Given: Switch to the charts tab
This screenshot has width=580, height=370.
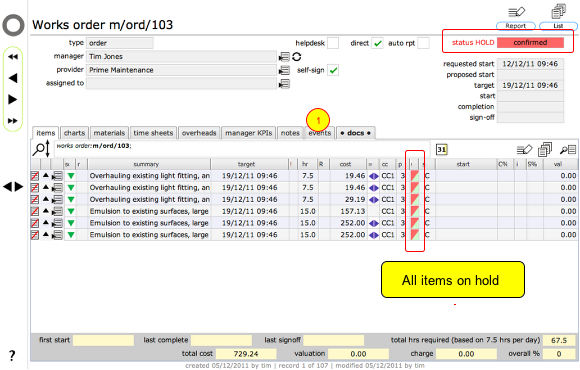Looking at the screenshot, I should click(x=74, y=133).
